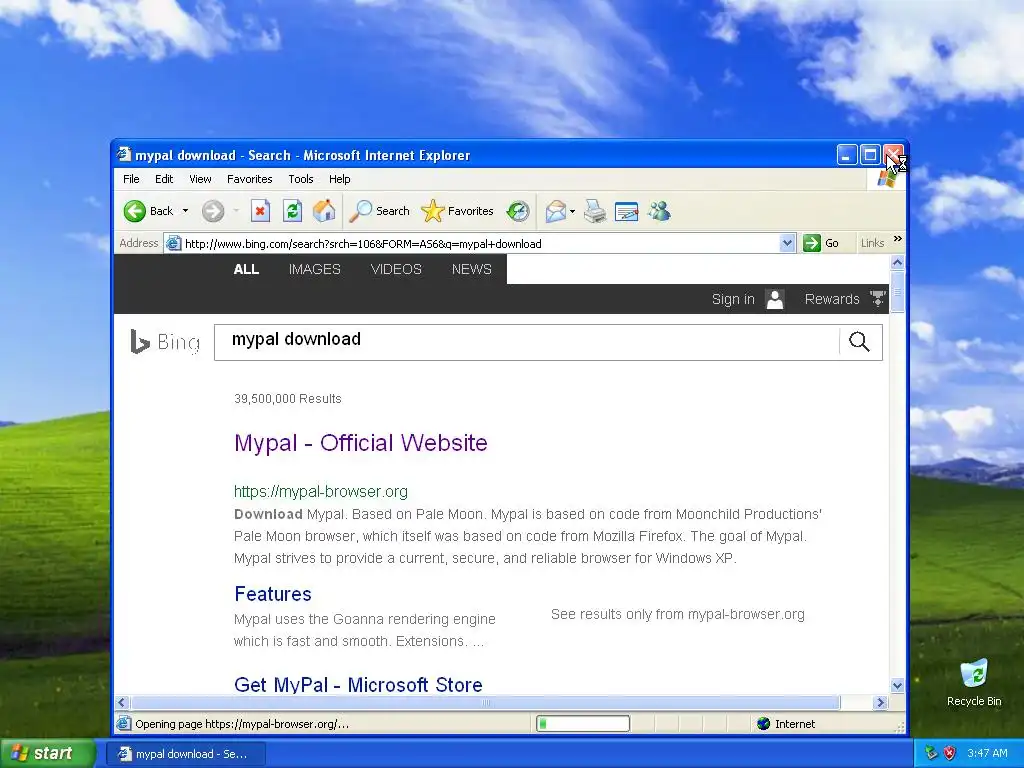This screenshot has width=1024, height=768.
Task: Click in the Bing search box
Action: (526, 342)
